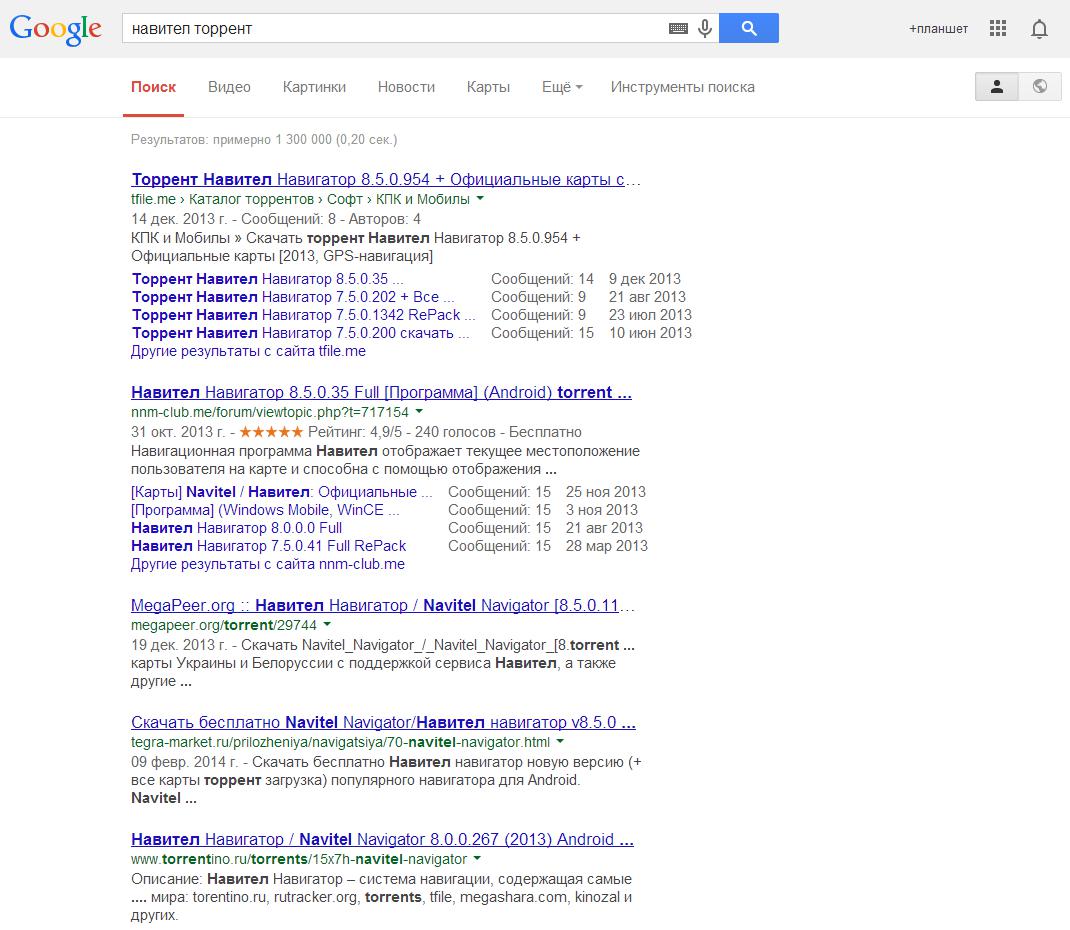The width and height of the screenshot is (1070, 930).
Task: Open the Google apps grid icon
Action: [998, 28]
